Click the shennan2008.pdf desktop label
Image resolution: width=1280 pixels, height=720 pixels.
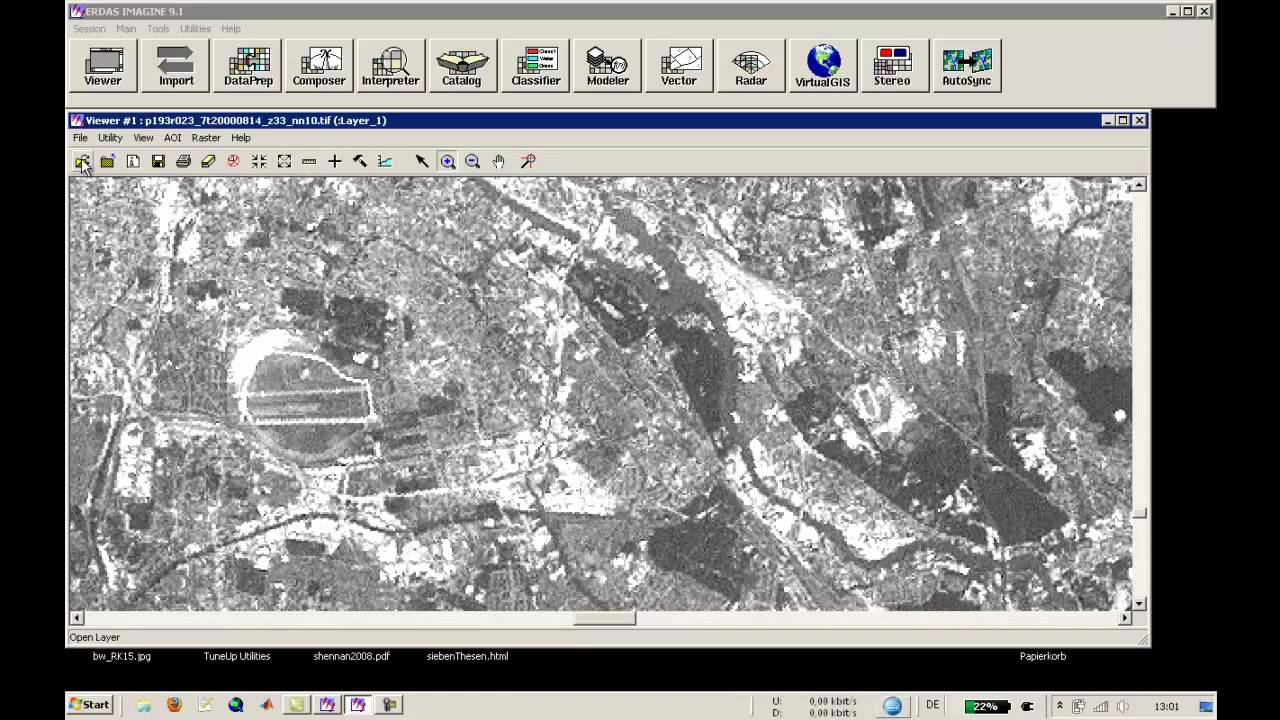351,656
